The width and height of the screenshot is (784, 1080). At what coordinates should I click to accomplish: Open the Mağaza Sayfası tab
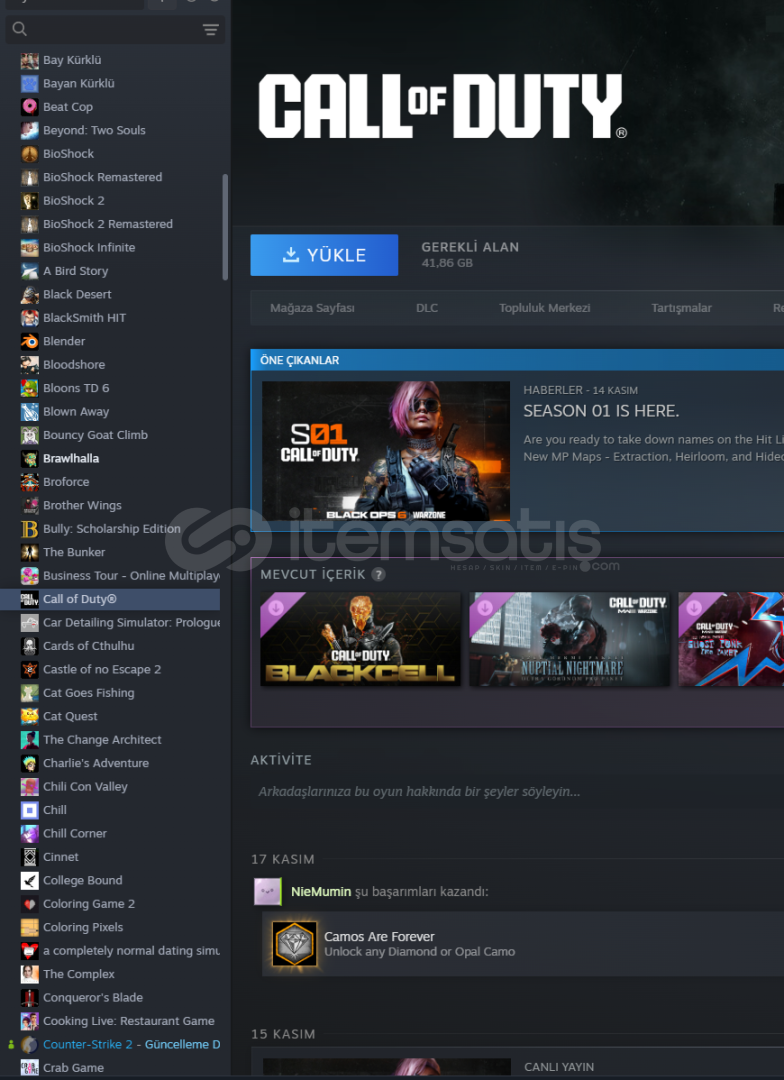point(312,308)
